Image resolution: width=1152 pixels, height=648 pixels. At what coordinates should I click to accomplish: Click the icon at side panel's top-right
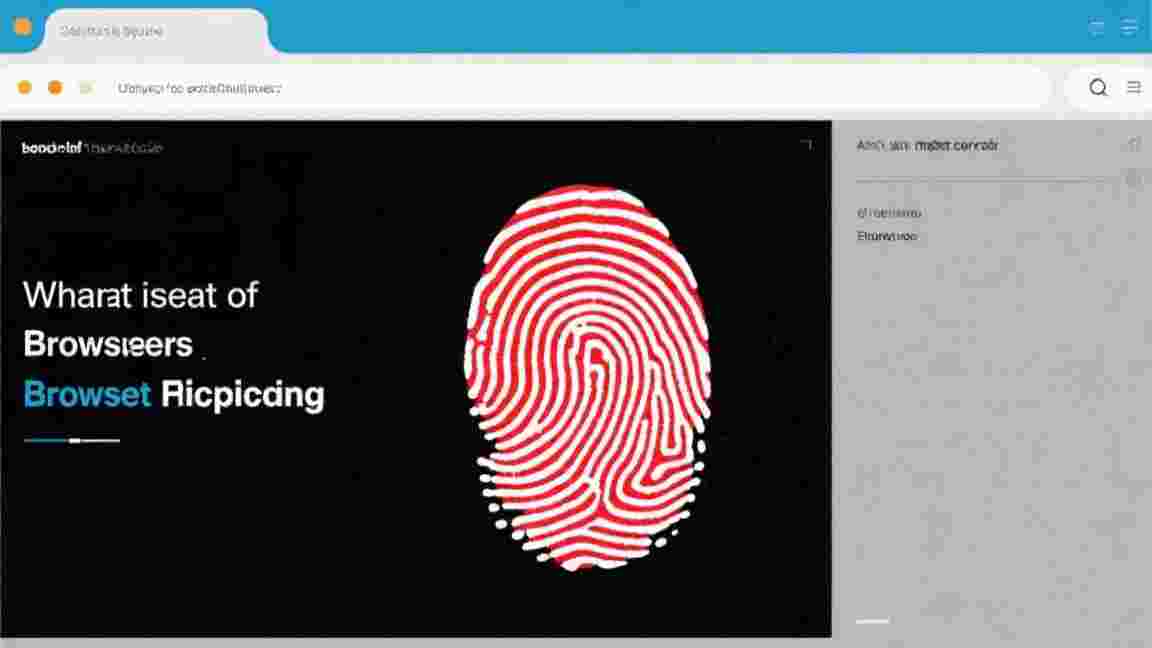point(1134,145)
